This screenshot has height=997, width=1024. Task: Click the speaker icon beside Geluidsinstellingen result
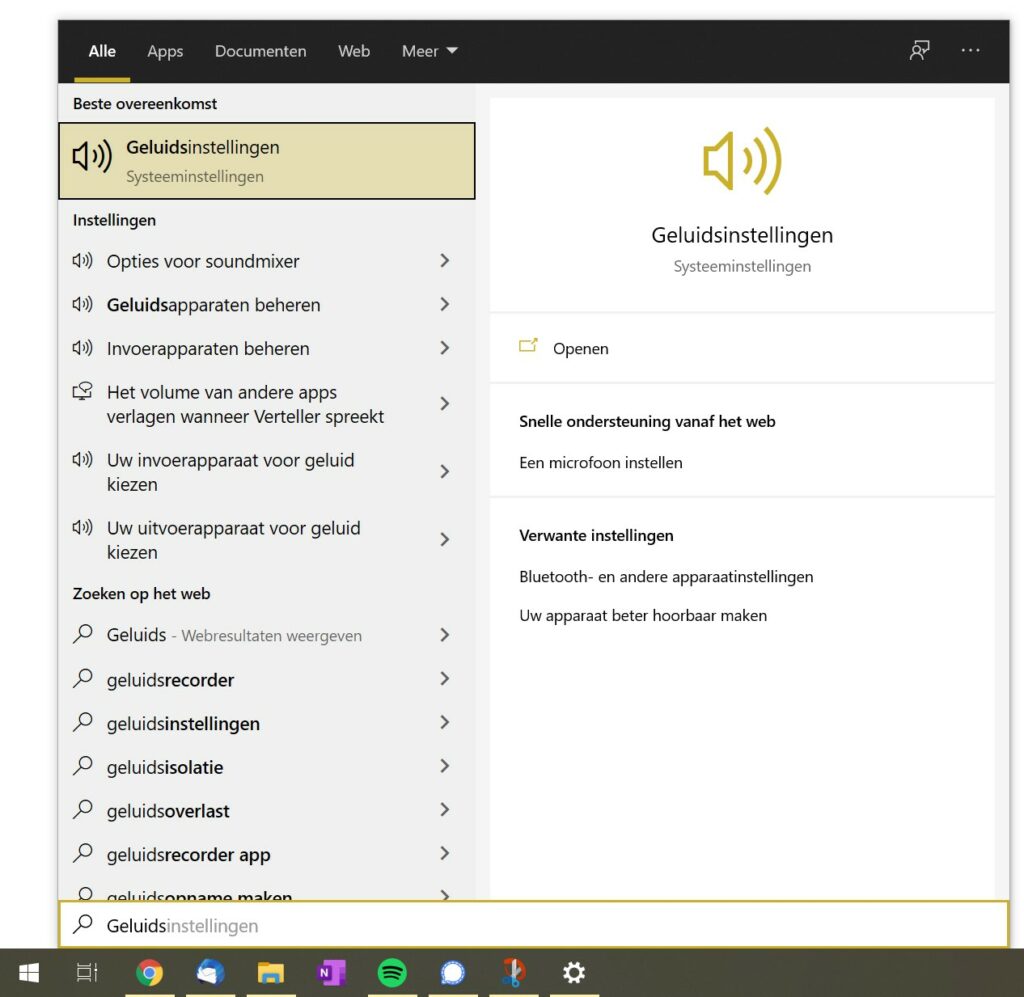(x=92, y=156)
